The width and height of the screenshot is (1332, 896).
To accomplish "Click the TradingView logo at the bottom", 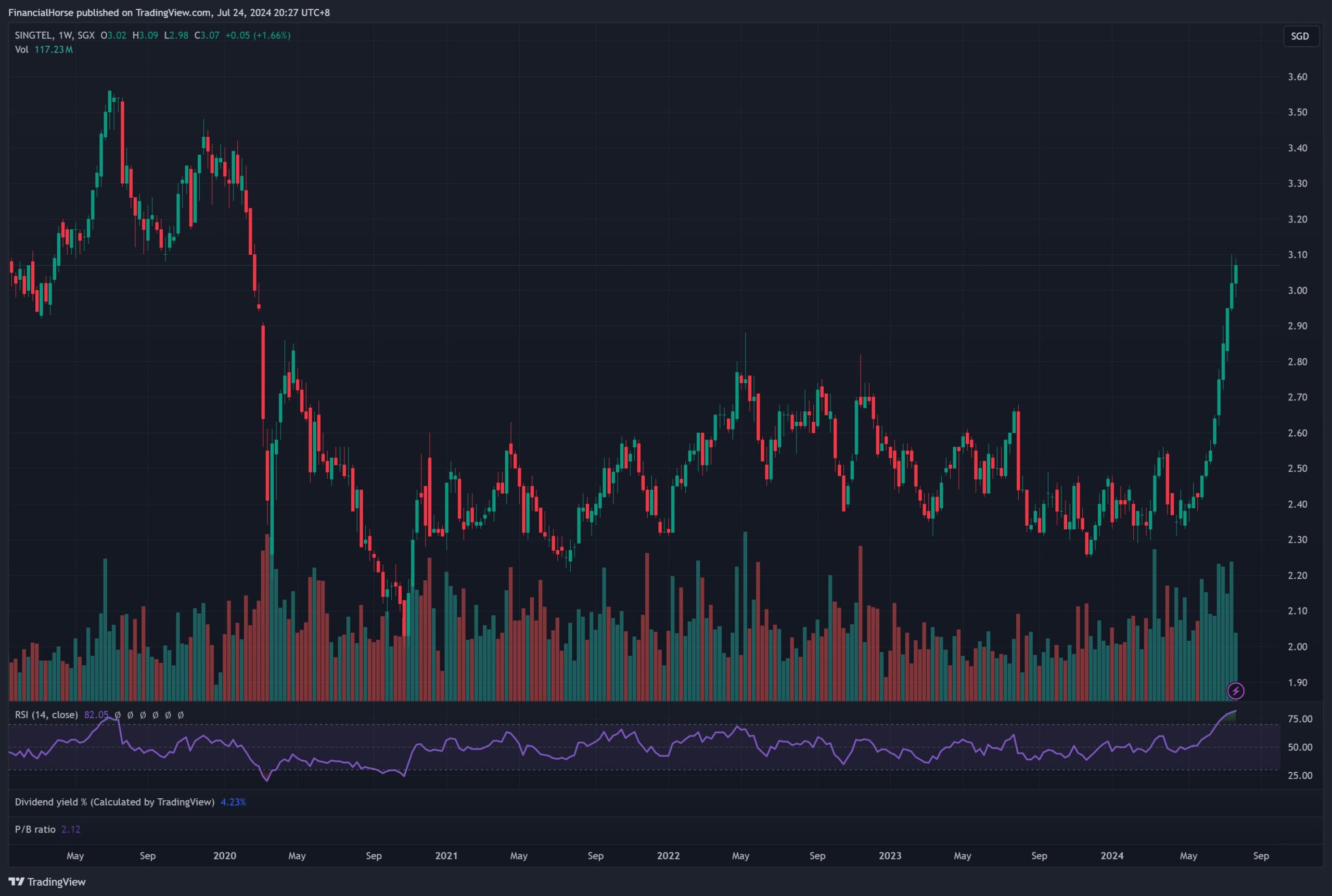I will tap(47, 882).
